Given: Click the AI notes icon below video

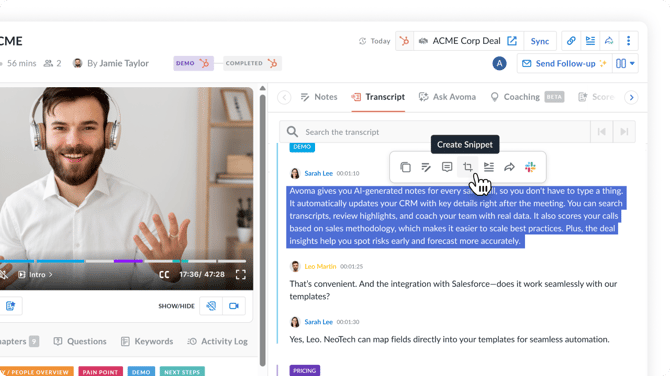Looking at the screenshot, I should (x=10, y=306).
